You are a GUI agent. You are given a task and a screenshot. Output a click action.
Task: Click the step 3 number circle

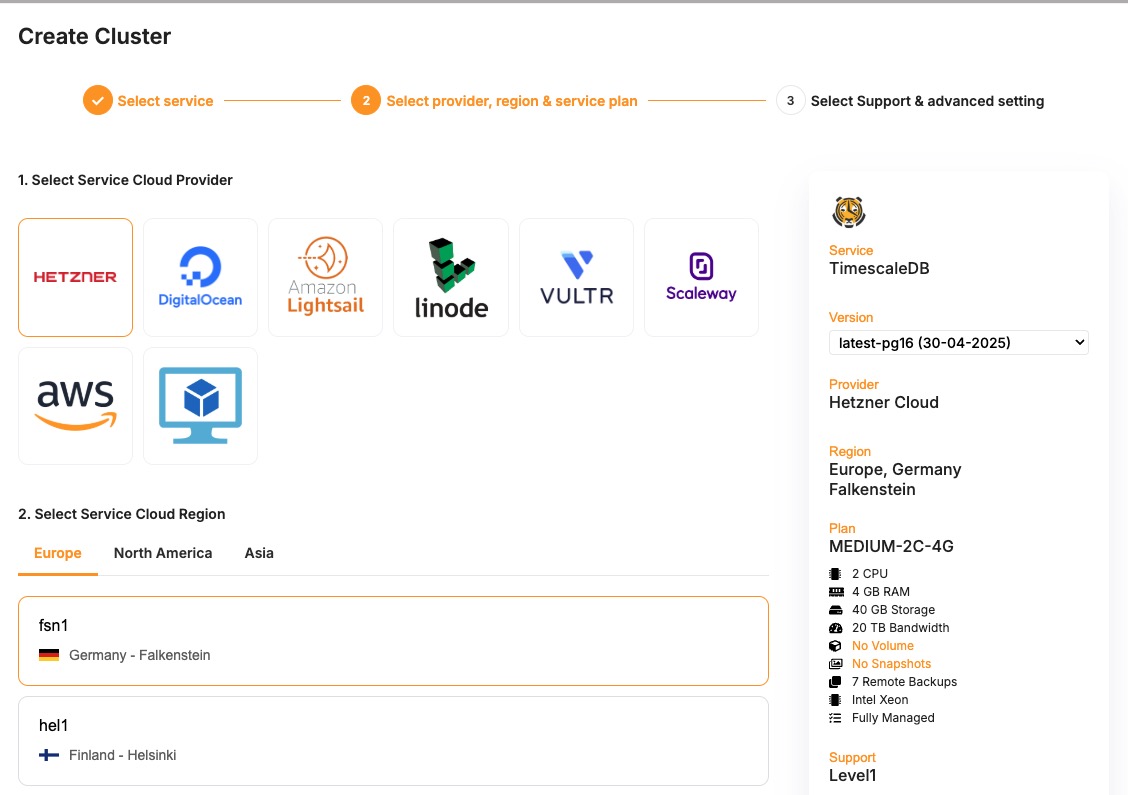tap(790, 101)
